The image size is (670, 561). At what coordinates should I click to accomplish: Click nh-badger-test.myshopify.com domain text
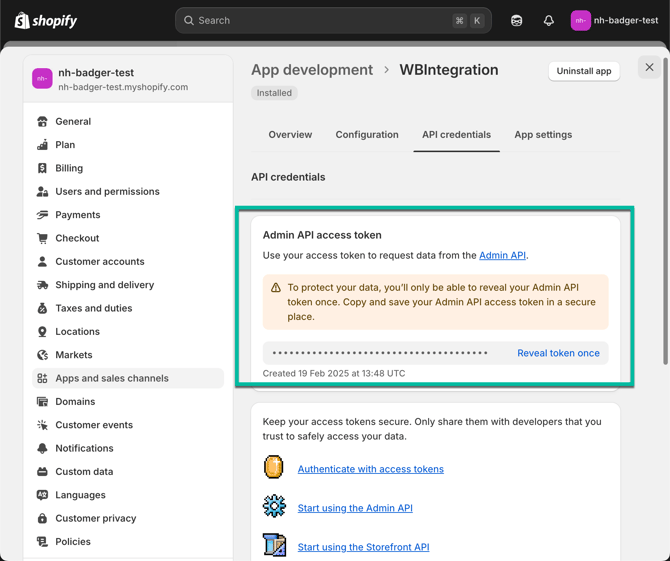(x=123, y=87)
